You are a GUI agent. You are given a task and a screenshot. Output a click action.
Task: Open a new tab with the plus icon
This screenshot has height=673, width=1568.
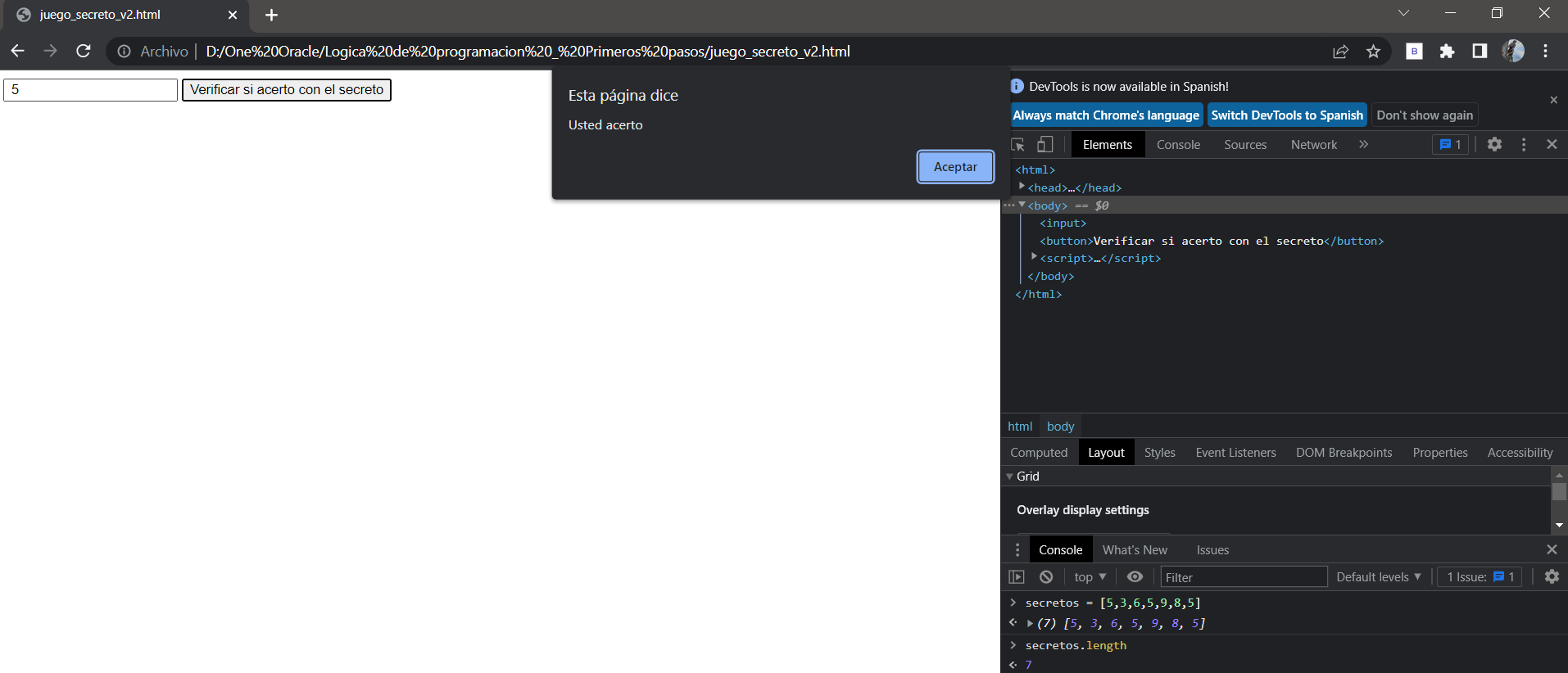pyautogui.click(x=272, y=15)
